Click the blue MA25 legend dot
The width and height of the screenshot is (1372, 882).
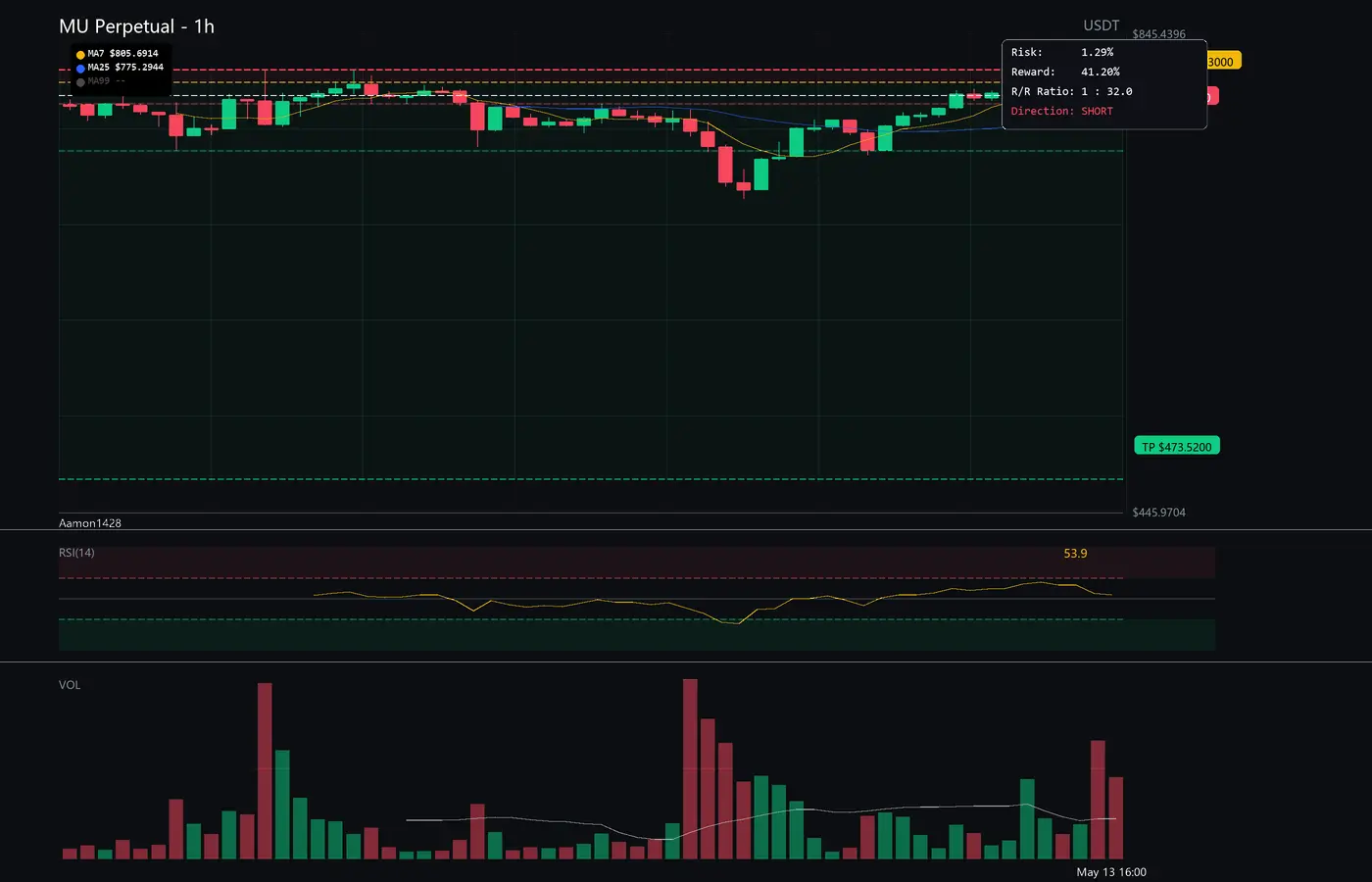80,69
